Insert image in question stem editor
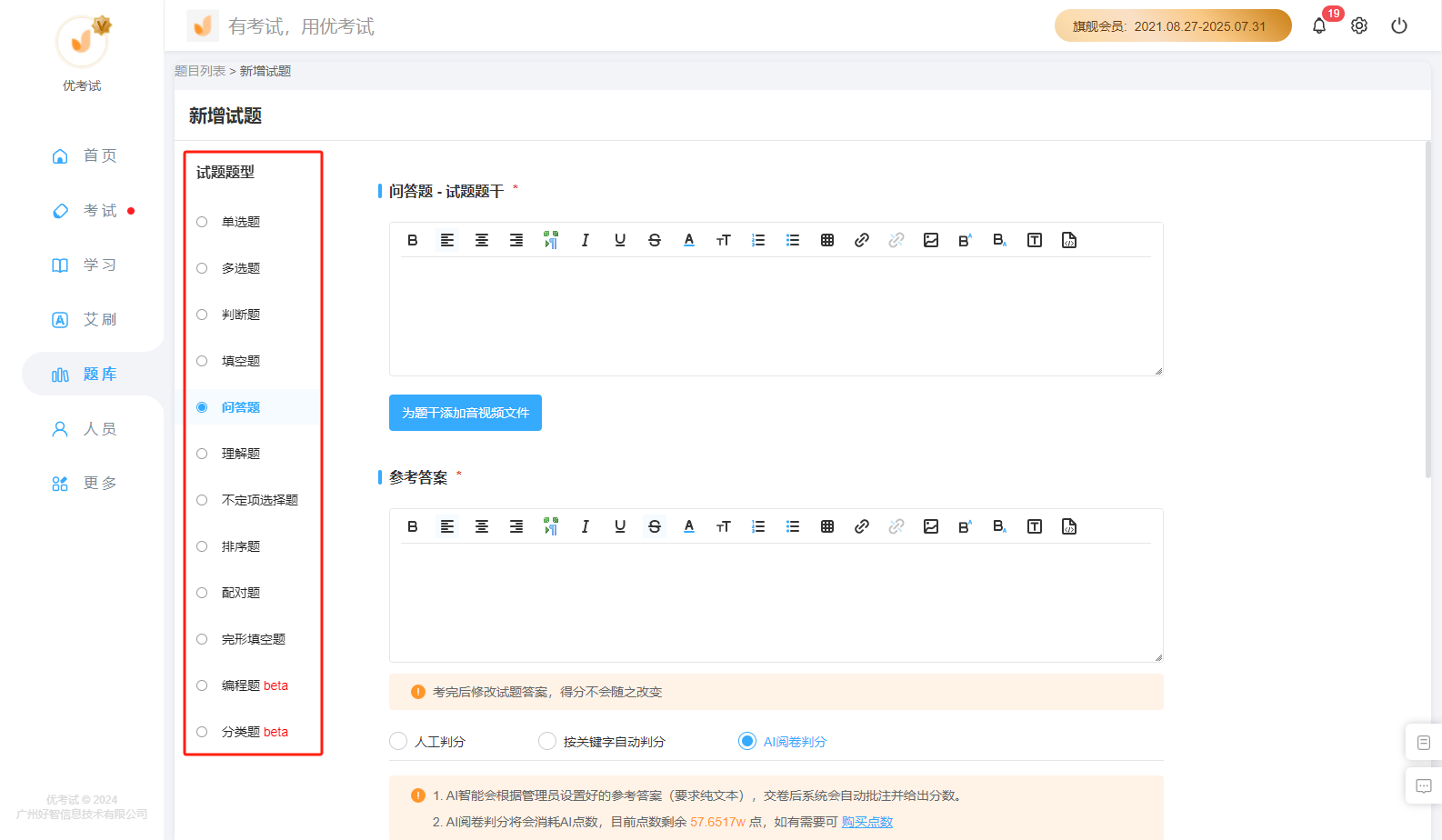This screenshot has height=840, width=1442. pos(931,240)
